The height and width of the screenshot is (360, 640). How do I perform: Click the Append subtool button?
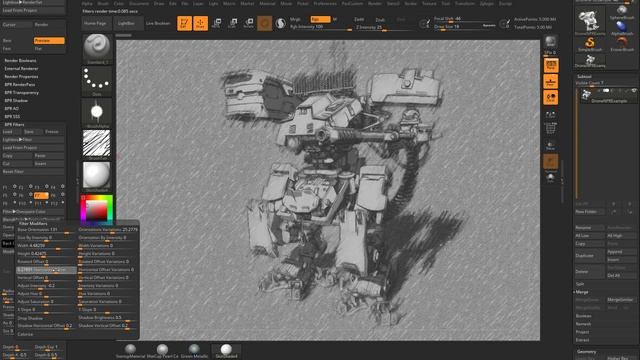pyautogui.click(x=621, y=252)
